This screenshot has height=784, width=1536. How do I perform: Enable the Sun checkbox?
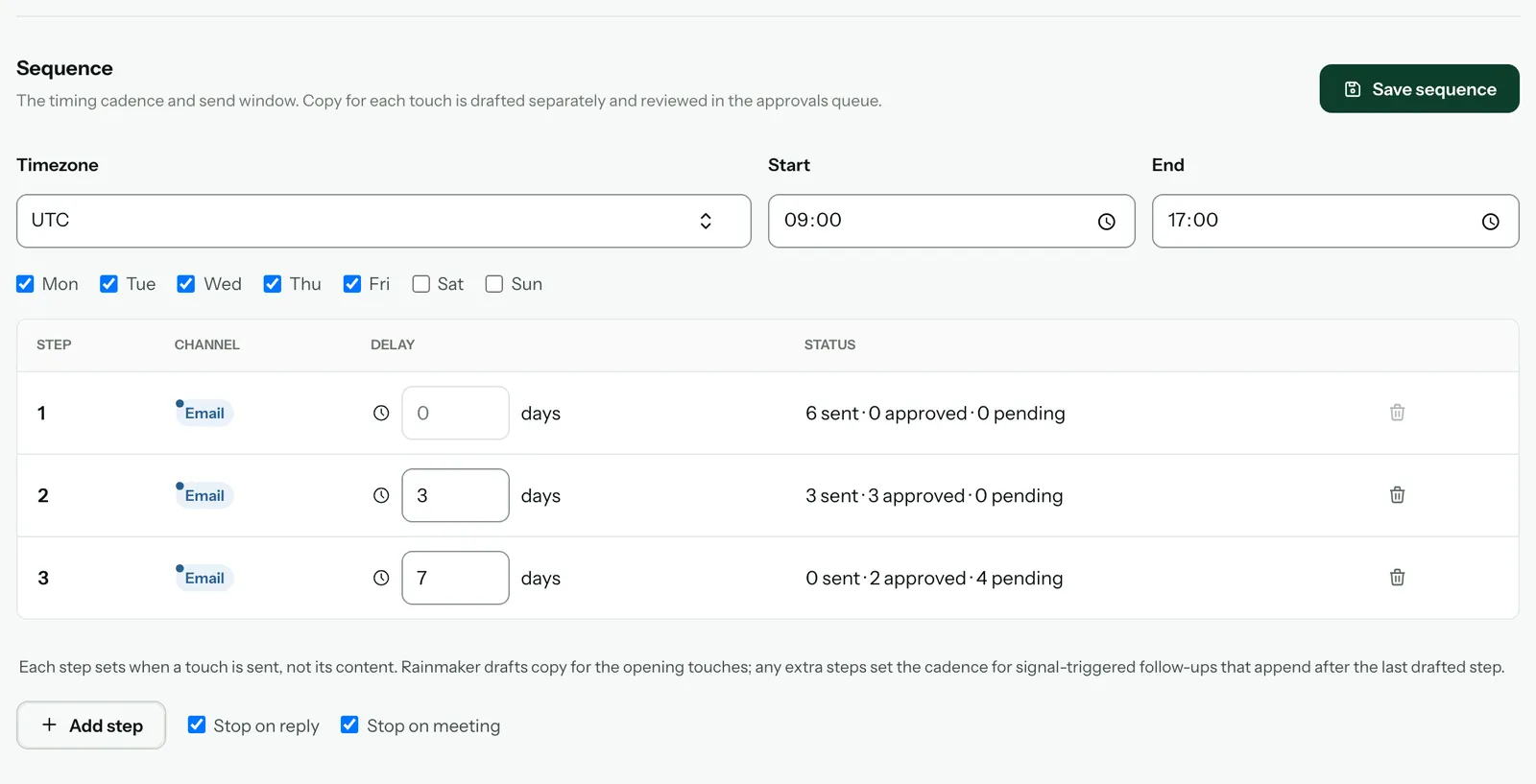[494, 284]
